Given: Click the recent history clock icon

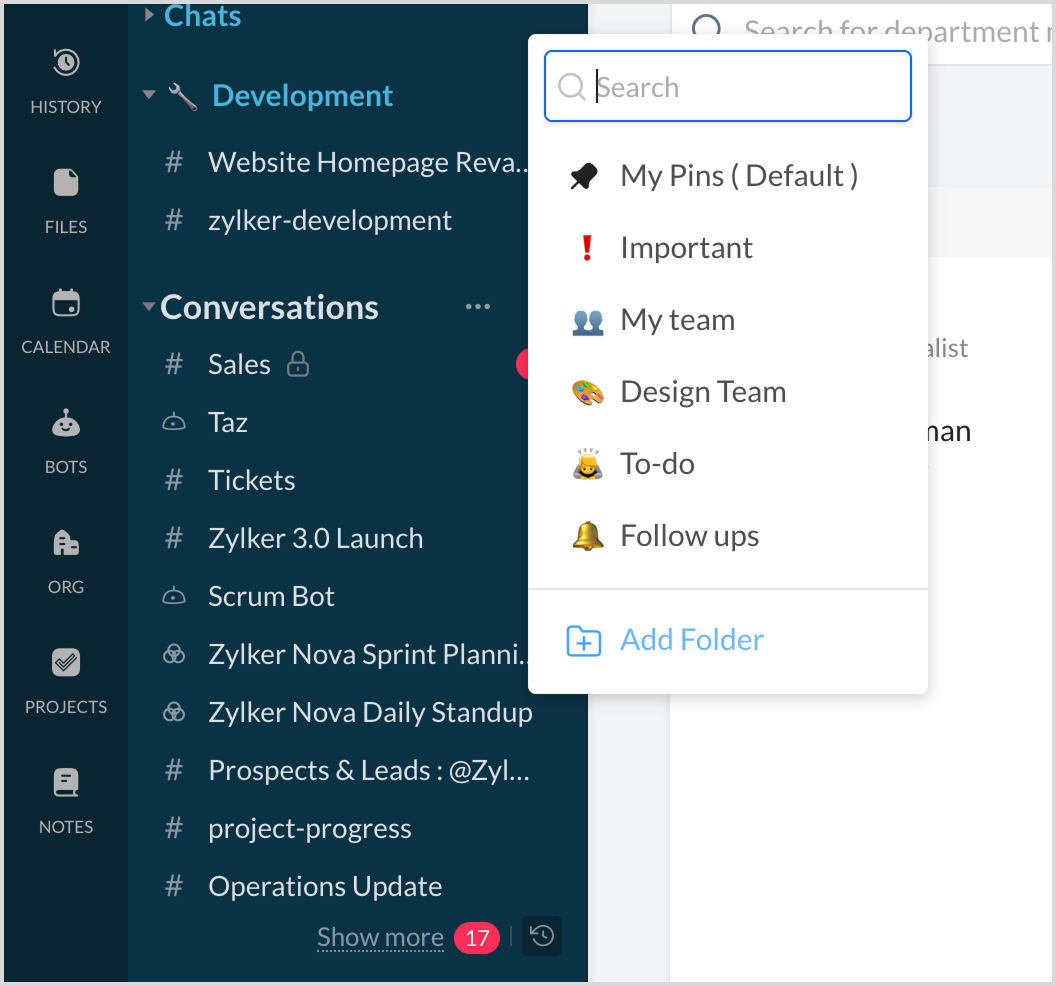Looking at the screenshot, I should pyautogui.click(x=542, y=936).
